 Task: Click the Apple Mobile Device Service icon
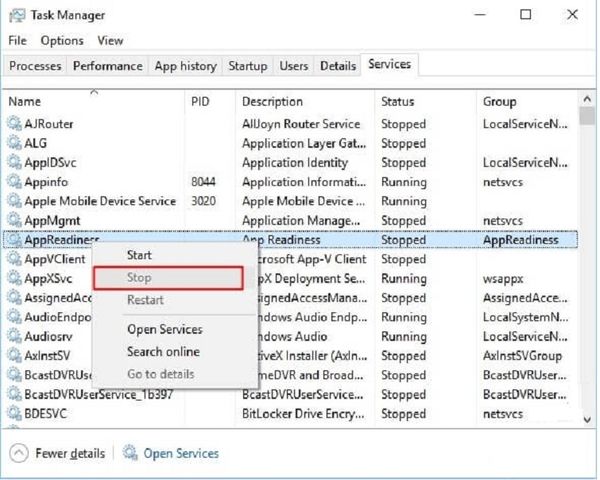(x=14, y=201)
